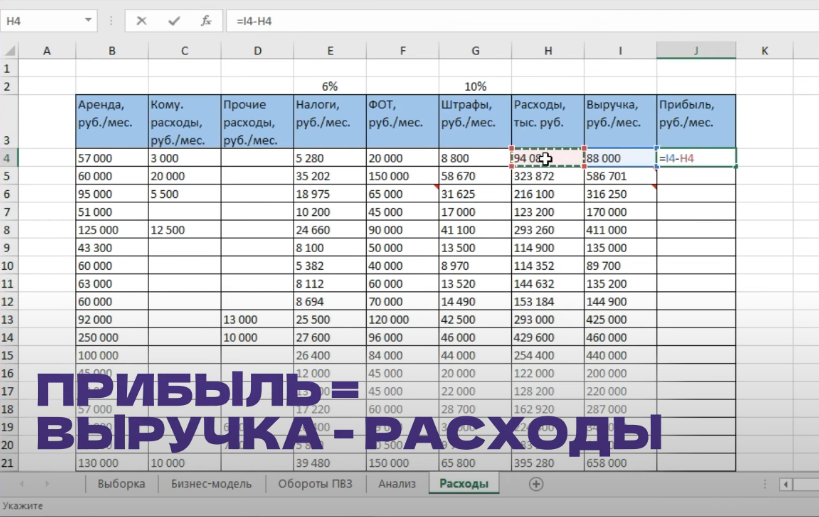Click cell with value 323 872
Screen dimensions: 819x517
pos(548,176)
